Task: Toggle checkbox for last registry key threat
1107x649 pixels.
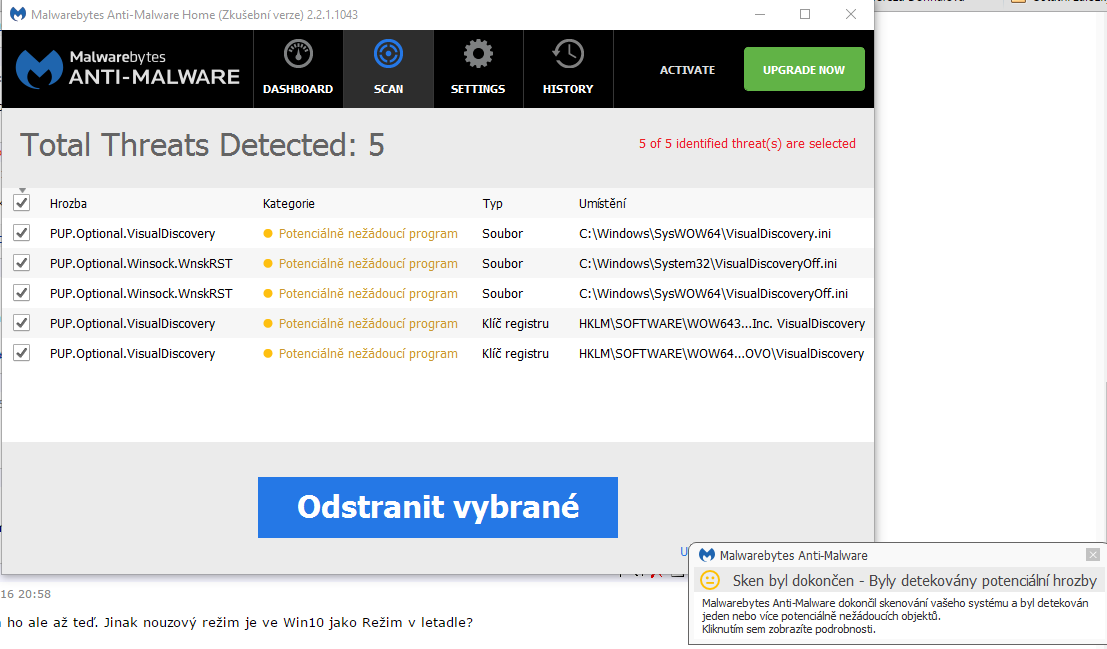Action: point(22,353)
